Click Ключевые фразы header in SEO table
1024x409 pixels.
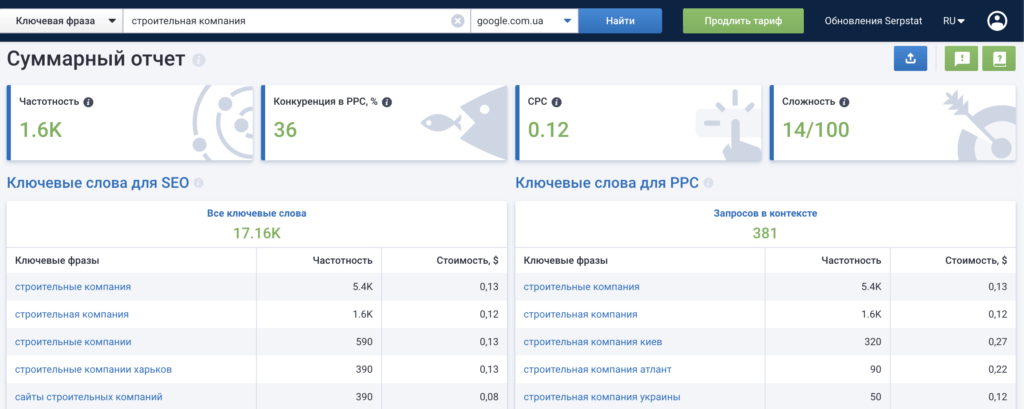pos(57,261)
